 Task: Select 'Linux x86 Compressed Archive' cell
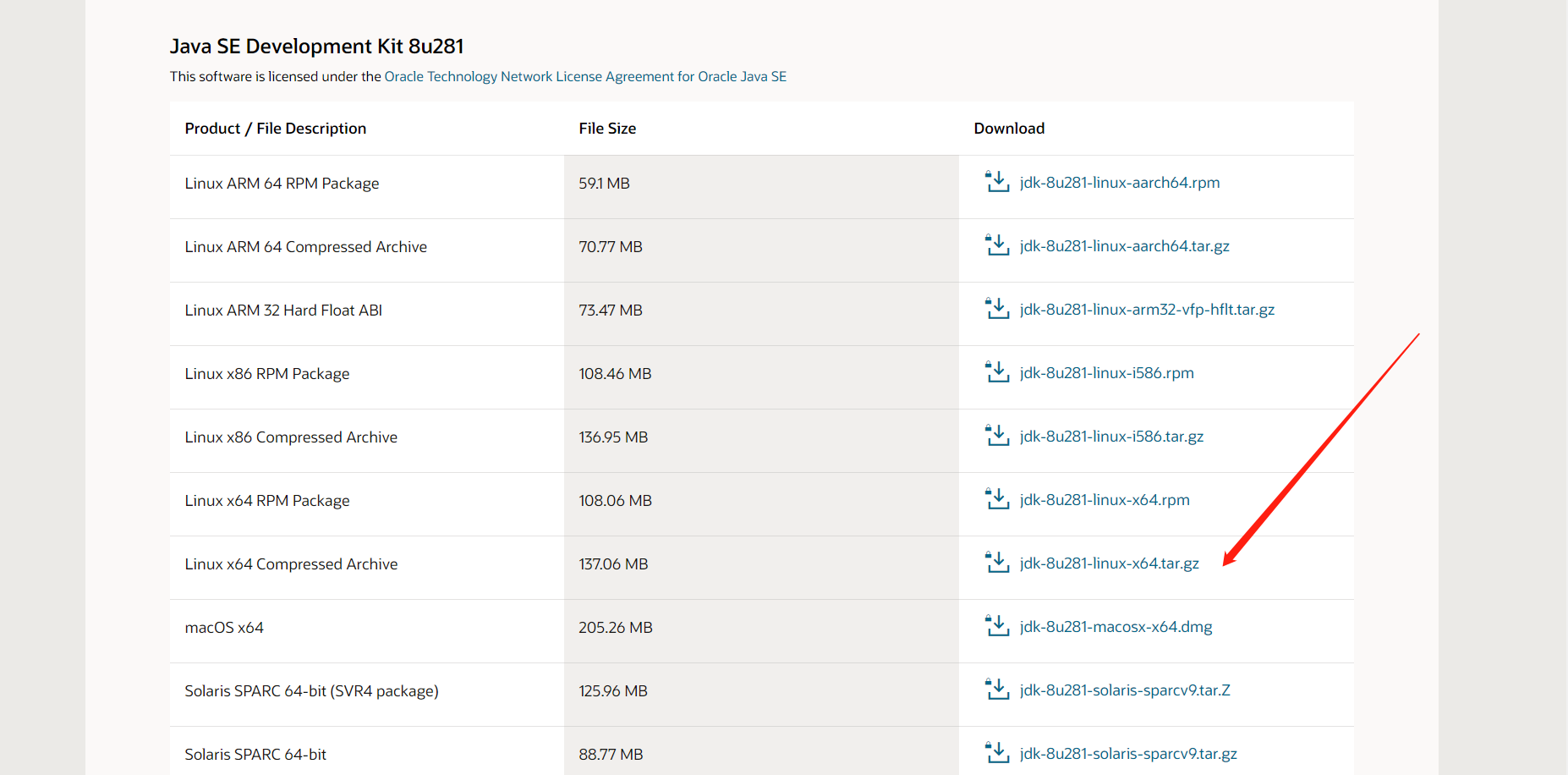tap(367, 441)
